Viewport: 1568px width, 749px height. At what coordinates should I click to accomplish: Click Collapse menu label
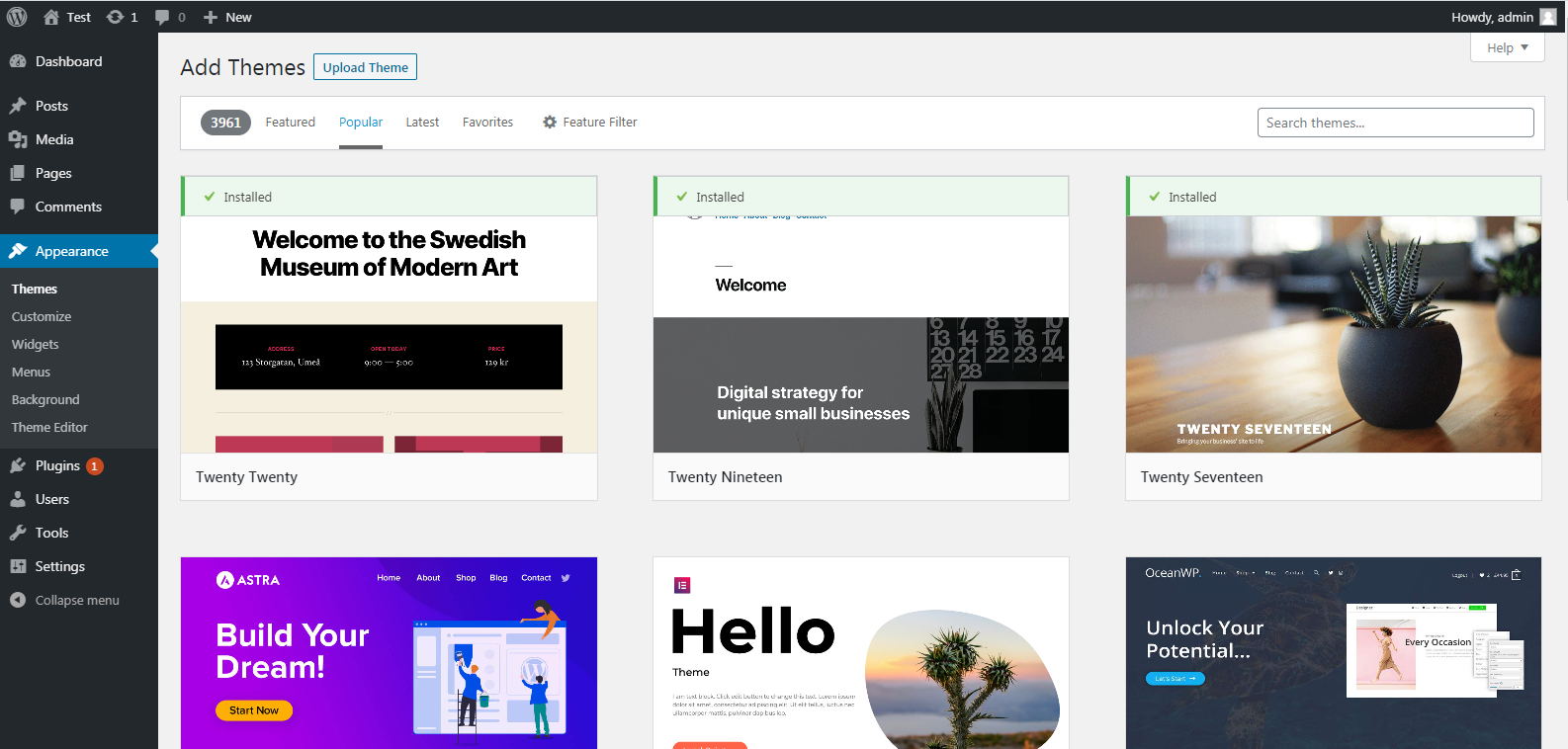[x=77, y=600]
